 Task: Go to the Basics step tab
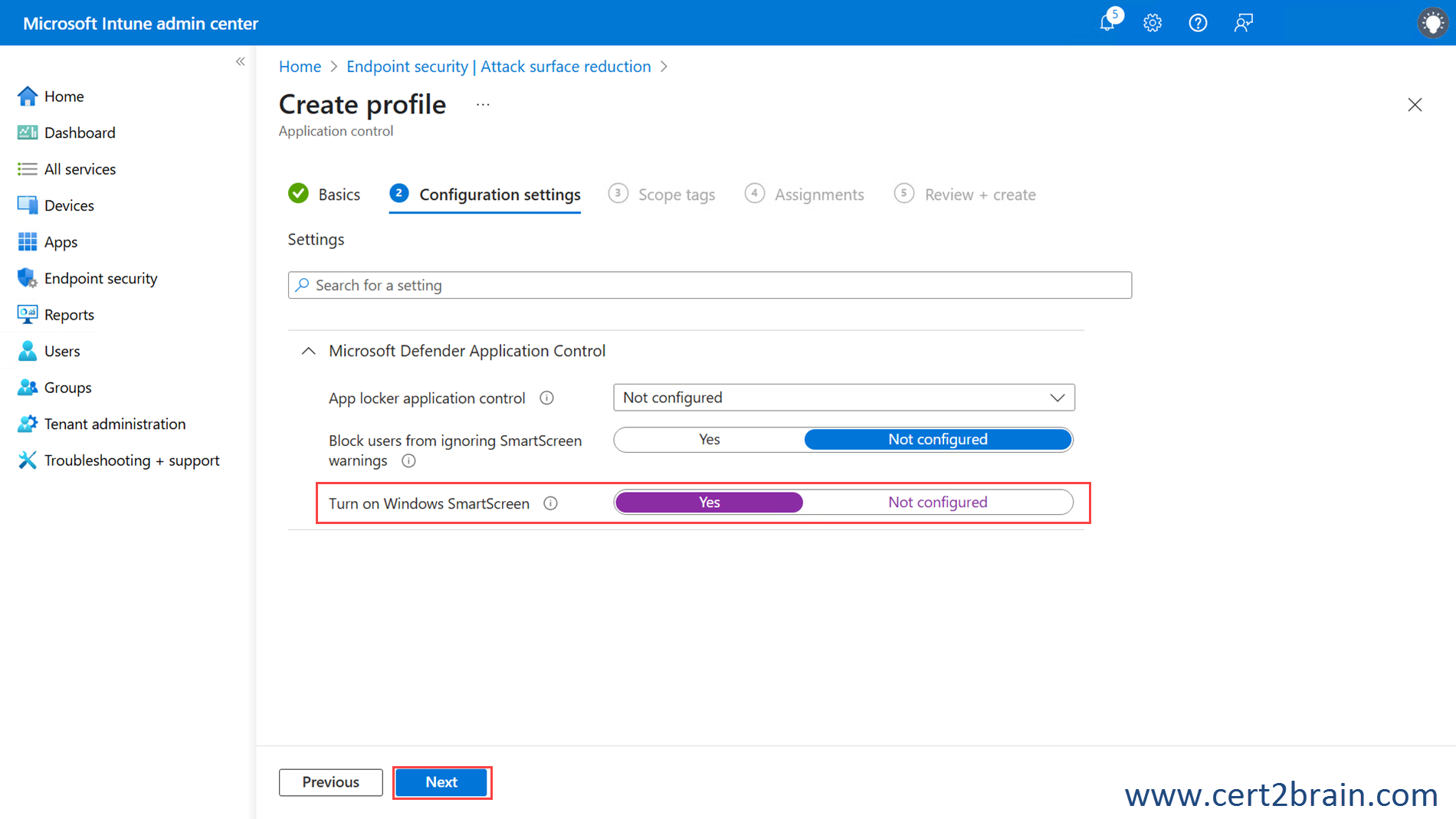coord(324,195)
